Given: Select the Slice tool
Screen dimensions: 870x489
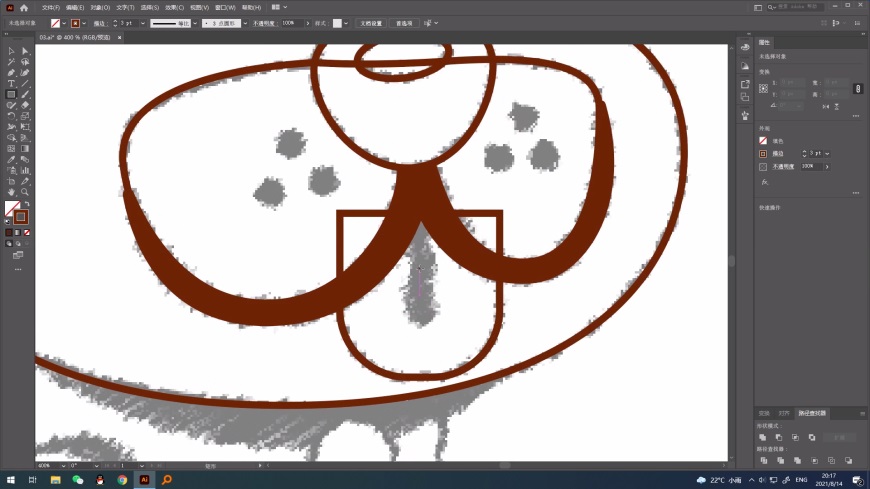Looking at the screenshot, I should tap(25, 181).
